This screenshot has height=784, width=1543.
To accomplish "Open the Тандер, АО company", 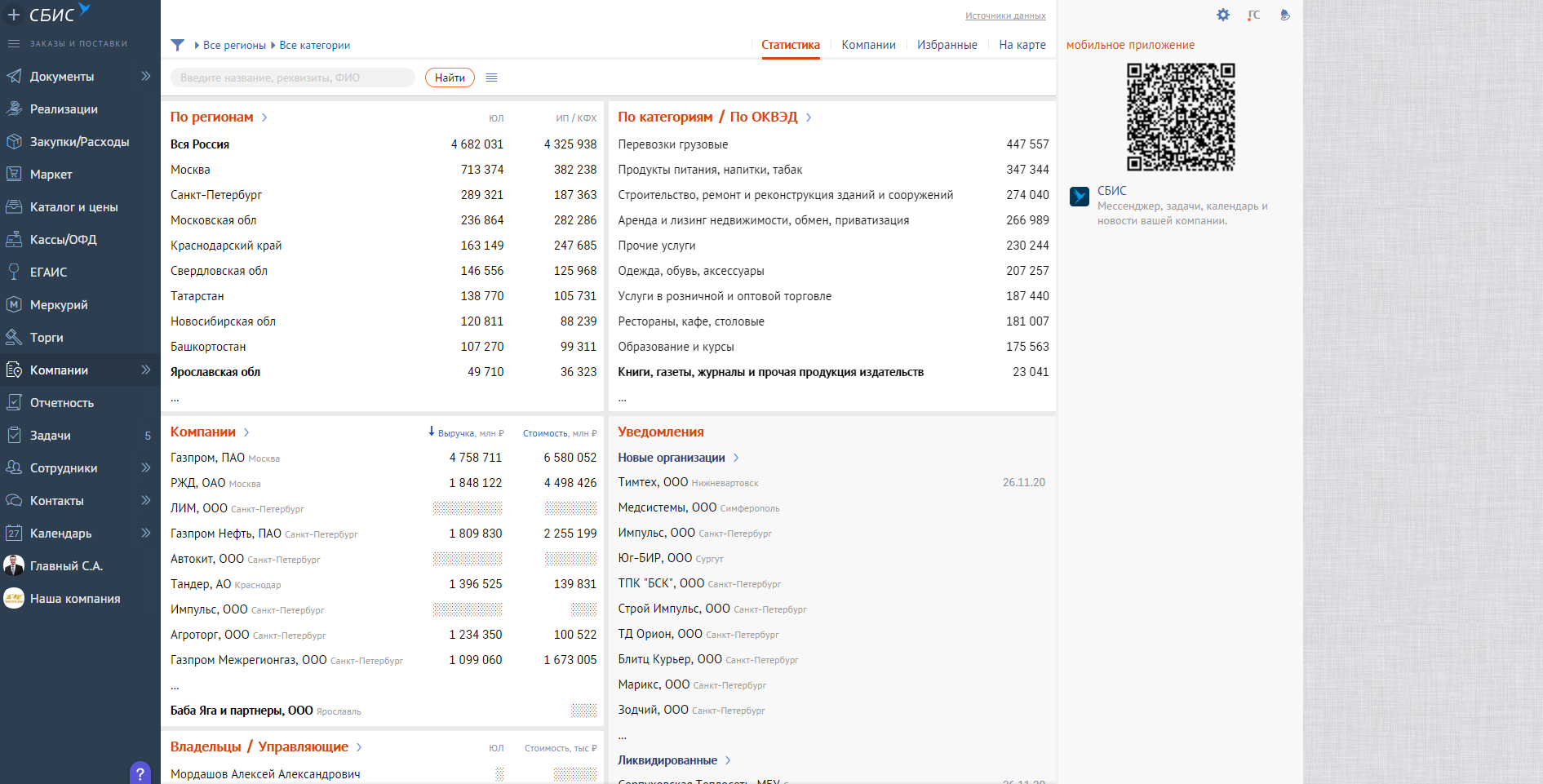I will [x=201, y=584].
